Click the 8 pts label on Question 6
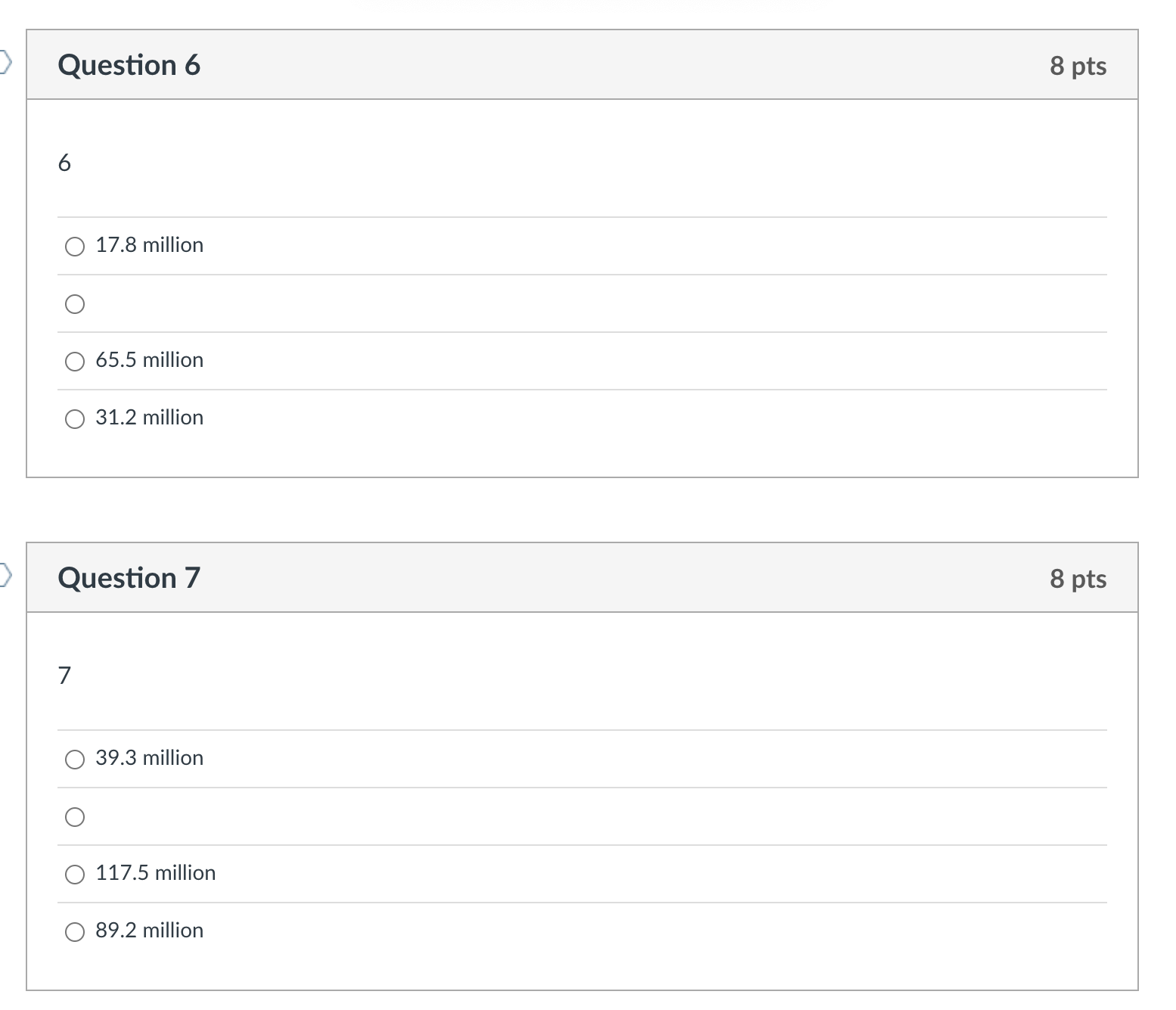 (x=1078, y=66)
